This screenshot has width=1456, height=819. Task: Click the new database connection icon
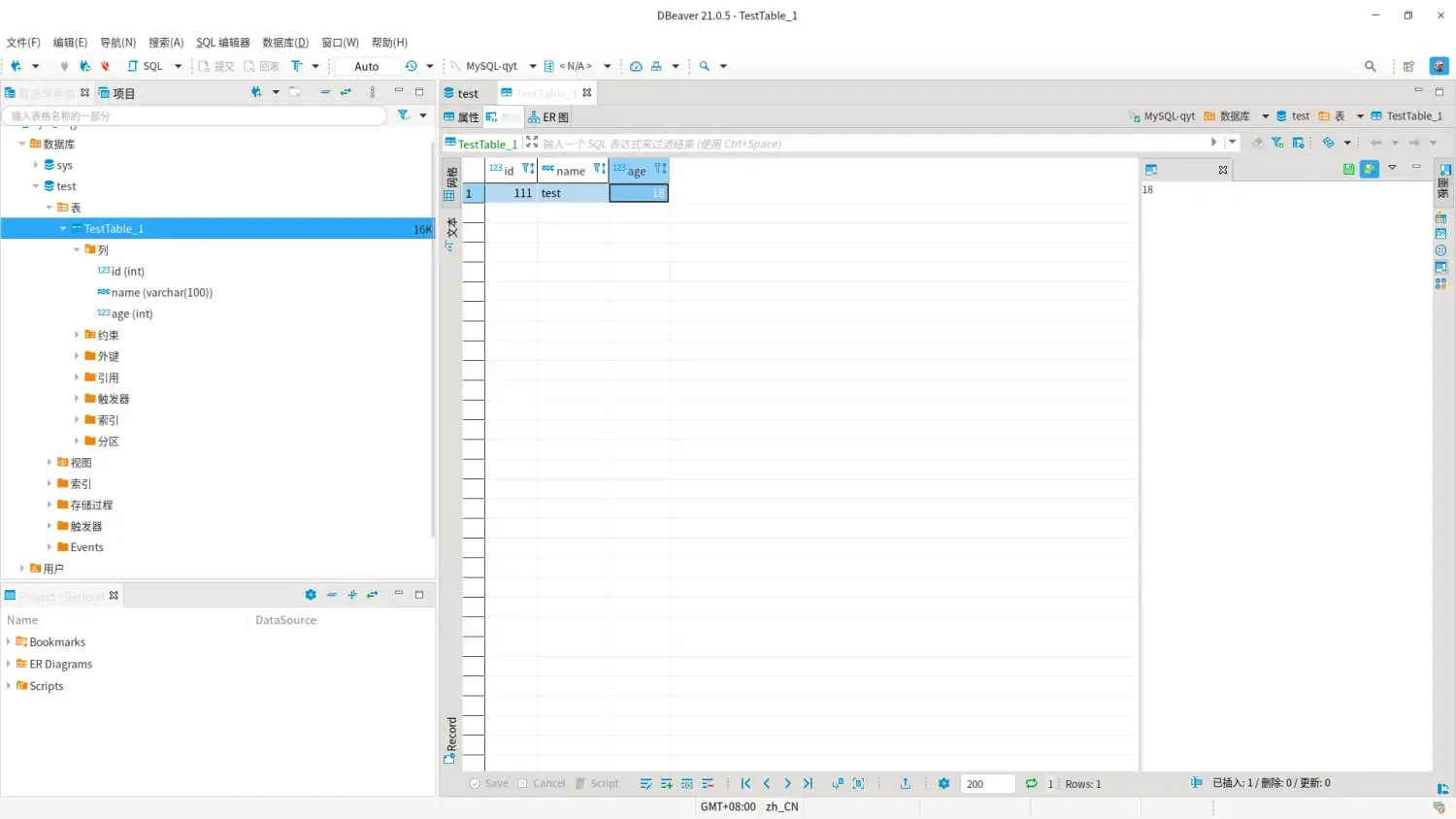click(16, 66)
